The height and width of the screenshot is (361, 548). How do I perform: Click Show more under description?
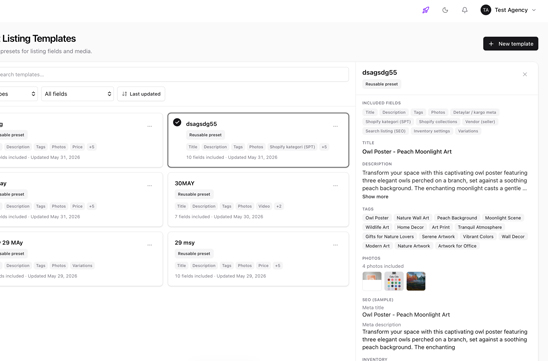[x=375, y=197]
